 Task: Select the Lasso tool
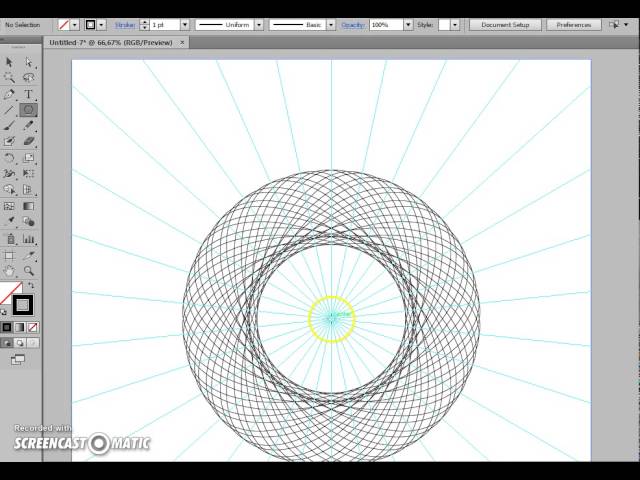pyautogui.click(x=28, y=78)
